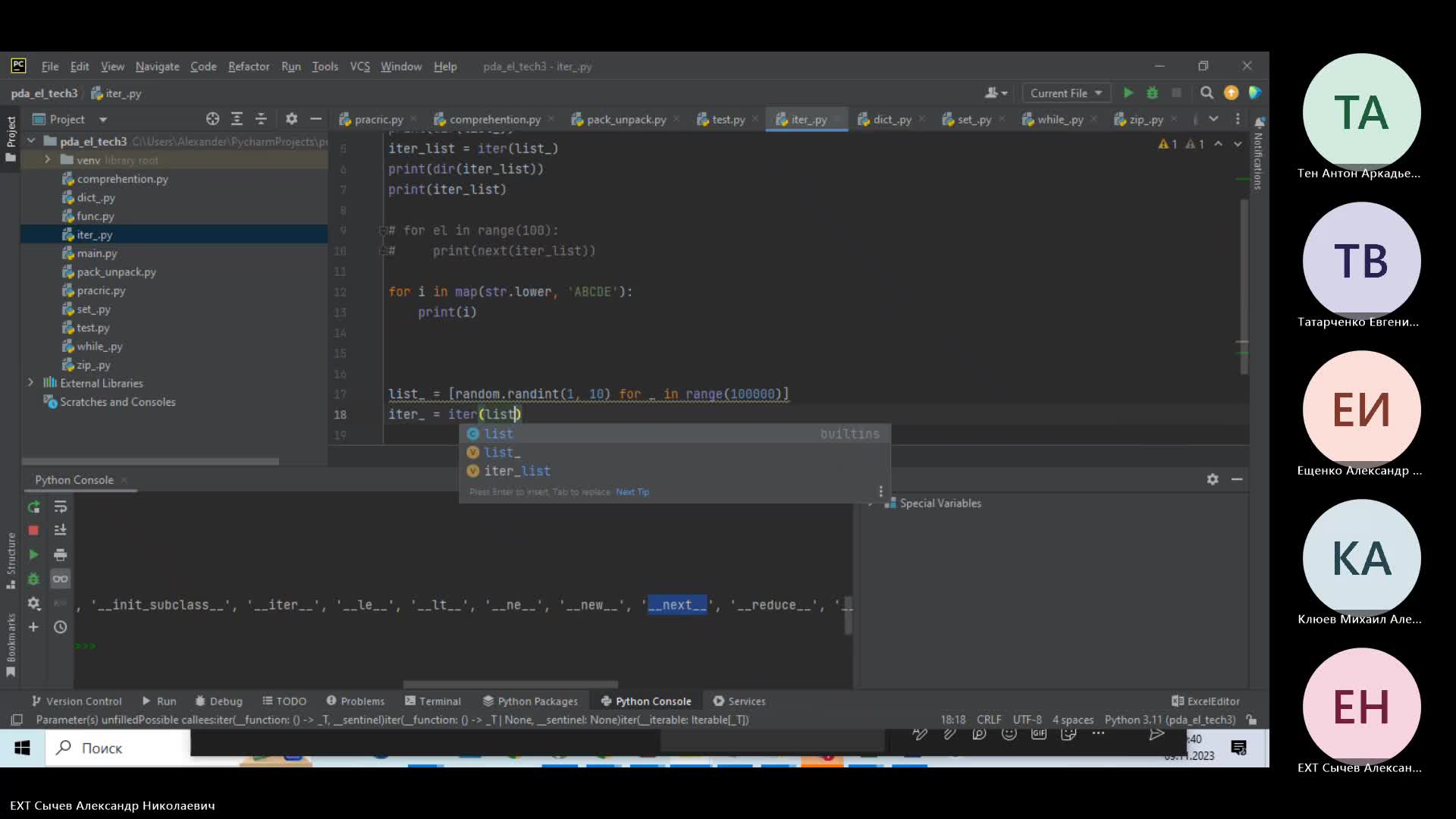Image resolution: width=1456 pixels, height=819 pixels.
Task: Open the user account icon dropdown
Action: pyautogui.click(x=996, y=93)
